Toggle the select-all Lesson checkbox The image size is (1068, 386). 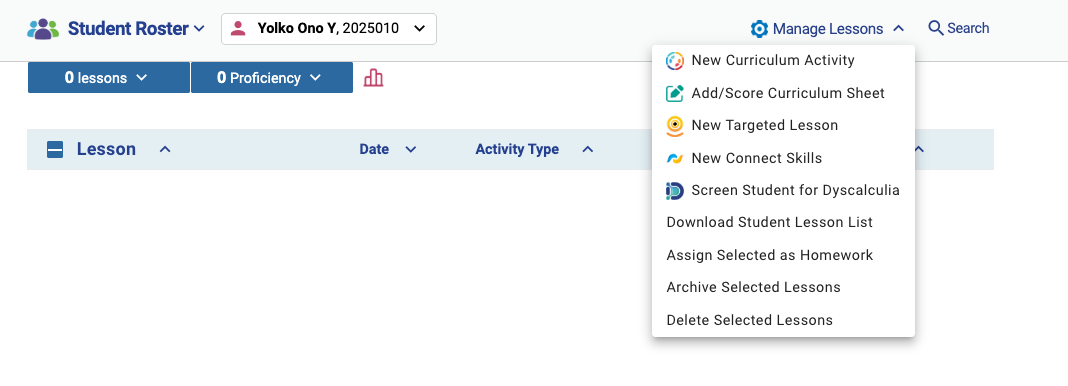pos(55,150)
